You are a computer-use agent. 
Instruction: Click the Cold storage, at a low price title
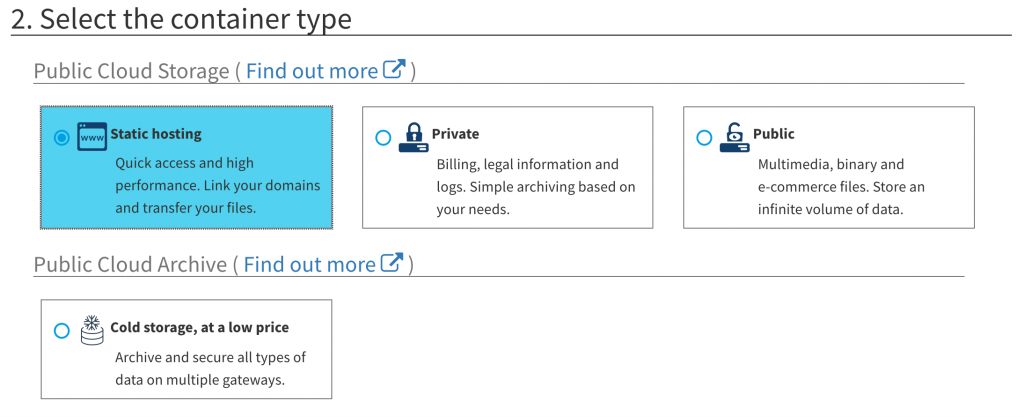(x=200, y=327)
